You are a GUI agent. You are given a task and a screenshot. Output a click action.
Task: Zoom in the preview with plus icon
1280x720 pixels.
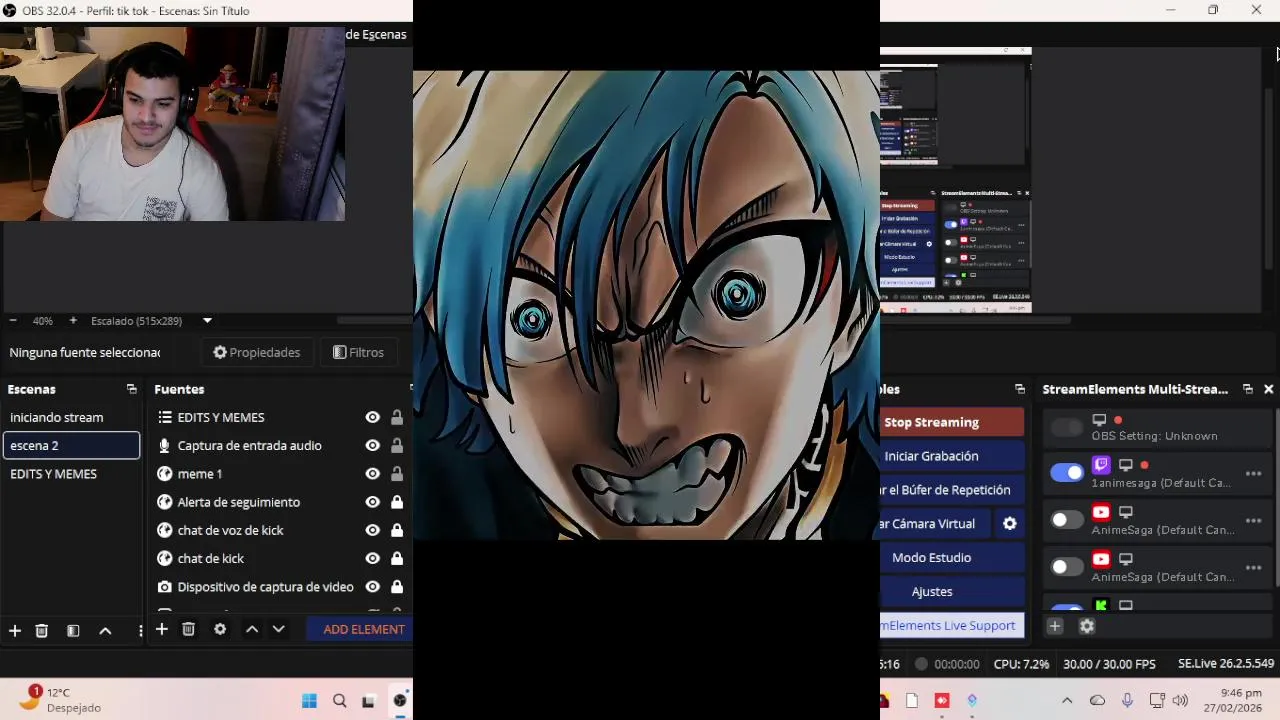[x=73, y=321]
